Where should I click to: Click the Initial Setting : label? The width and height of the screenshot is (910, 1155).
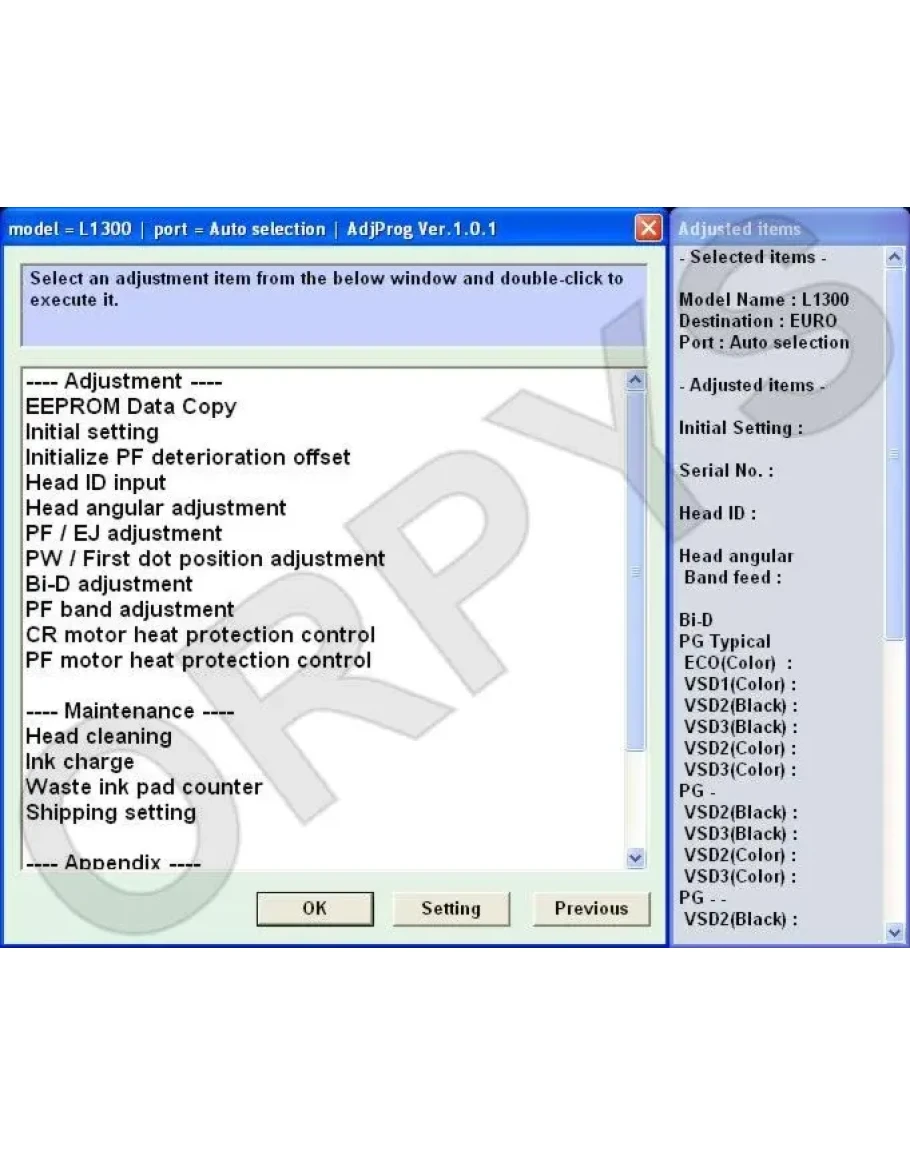(x=741, y=428)
